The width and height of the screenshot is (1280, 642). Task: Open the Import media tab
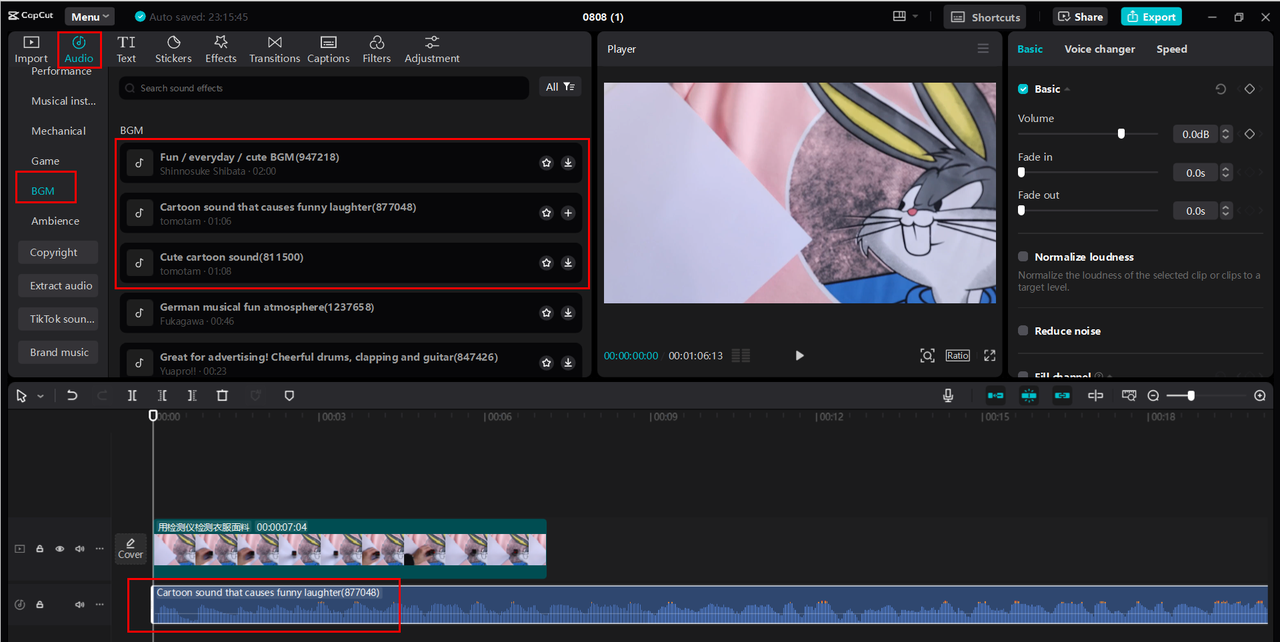coord(31,49)
